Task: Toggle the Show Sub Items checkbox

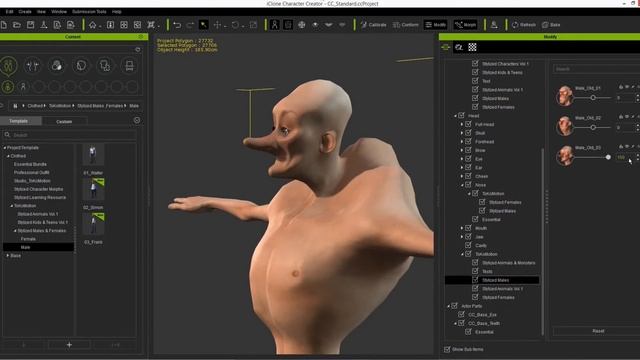Action: click(447, 349)
